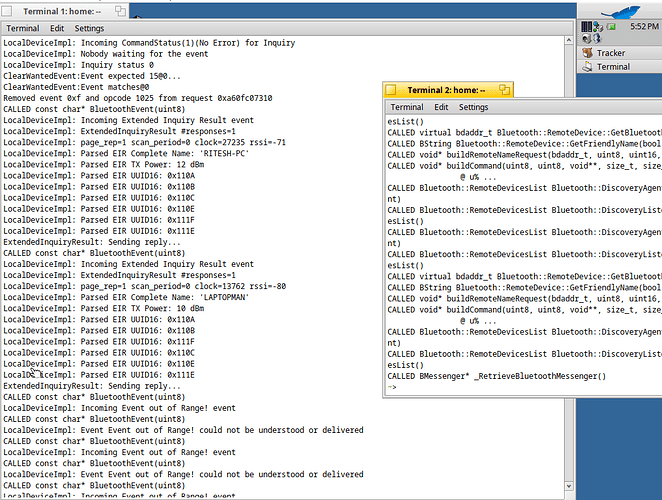
Task: Click the Bluetooth tray icon
Action: coord(596,38)
